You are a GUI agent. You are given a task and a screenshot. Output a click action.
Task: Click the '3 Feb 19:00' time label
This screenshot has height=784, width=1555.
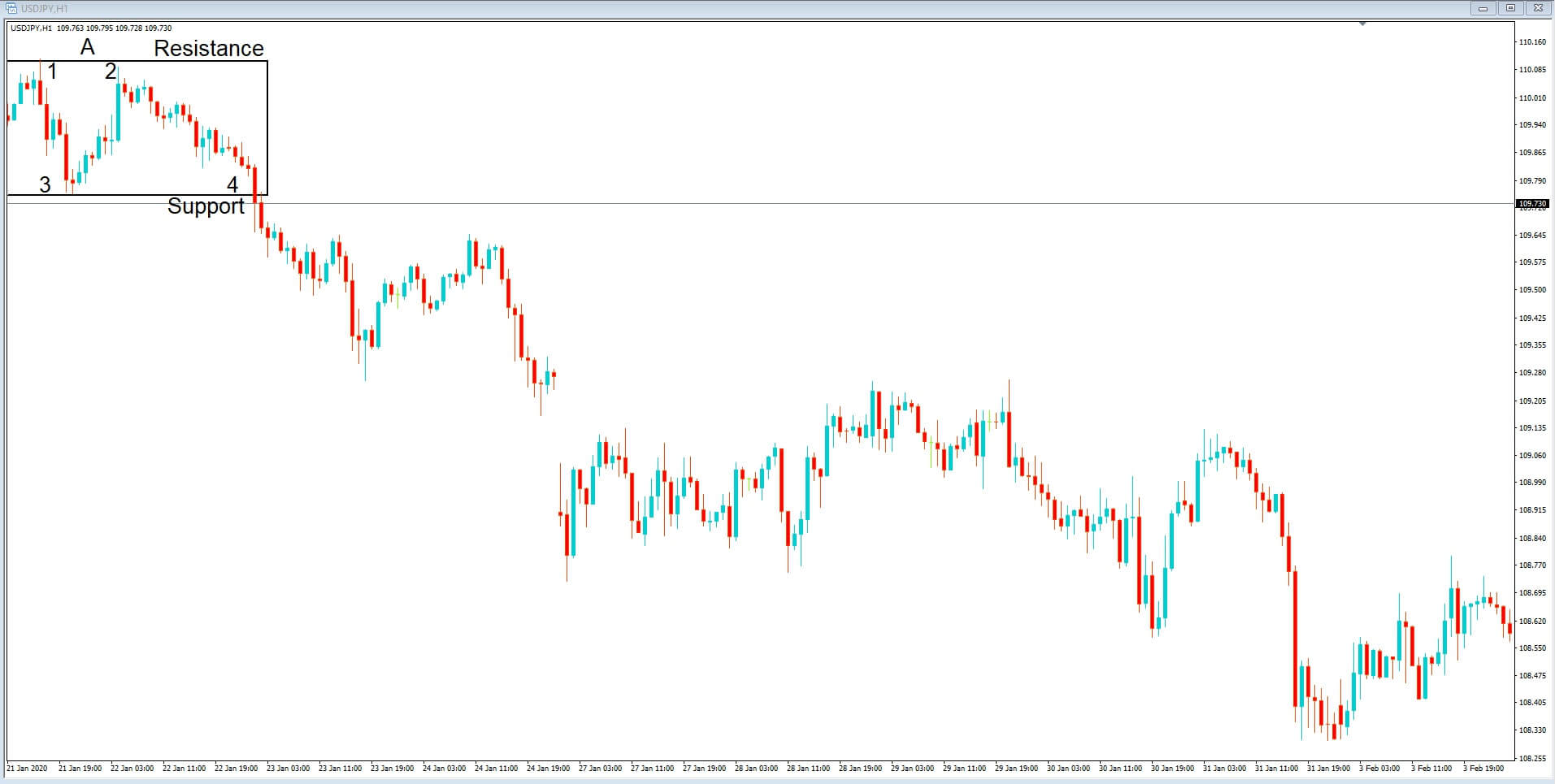(x=1483, y=769)
